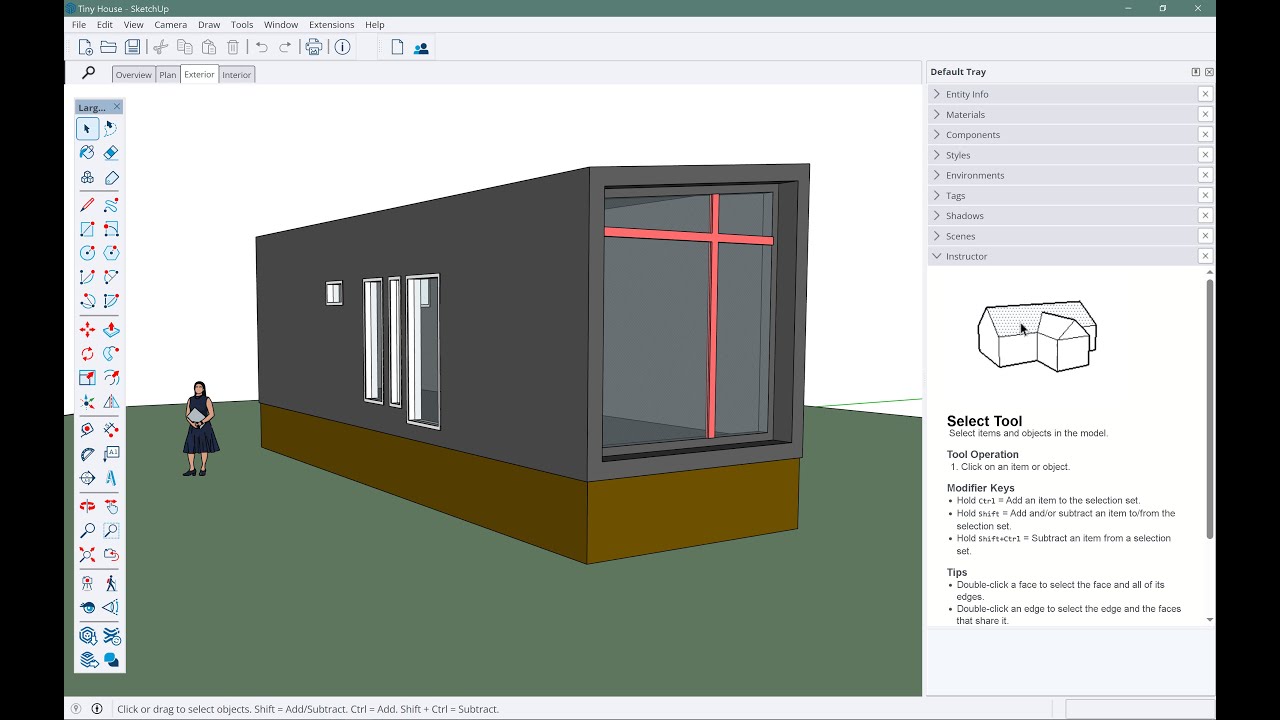Close the Shadows panel
The image size is (1280, 720).
point(1205,216)
